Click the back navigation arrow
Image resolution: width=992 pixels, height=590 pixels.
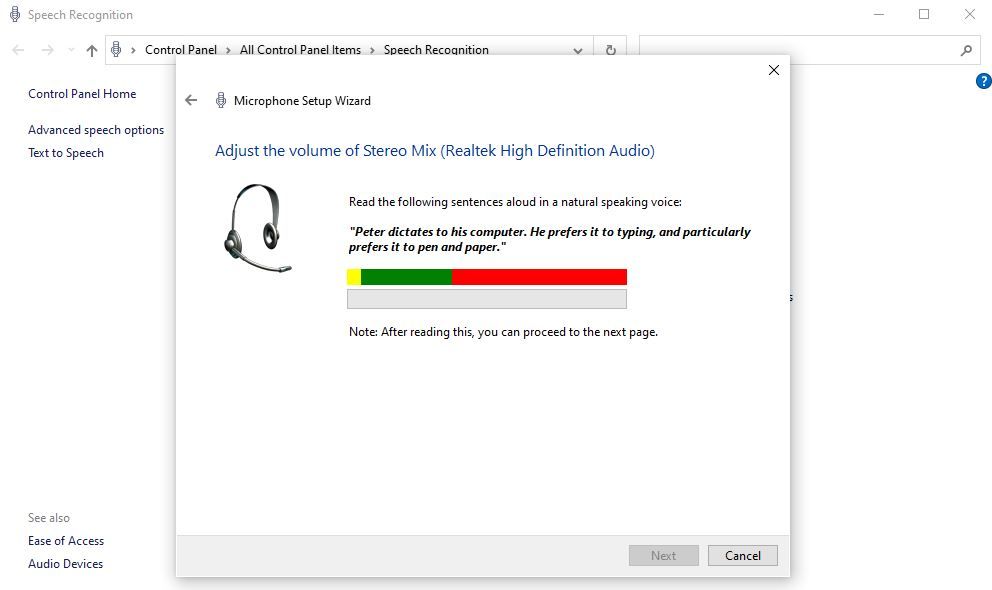click(x=17, y=50)
